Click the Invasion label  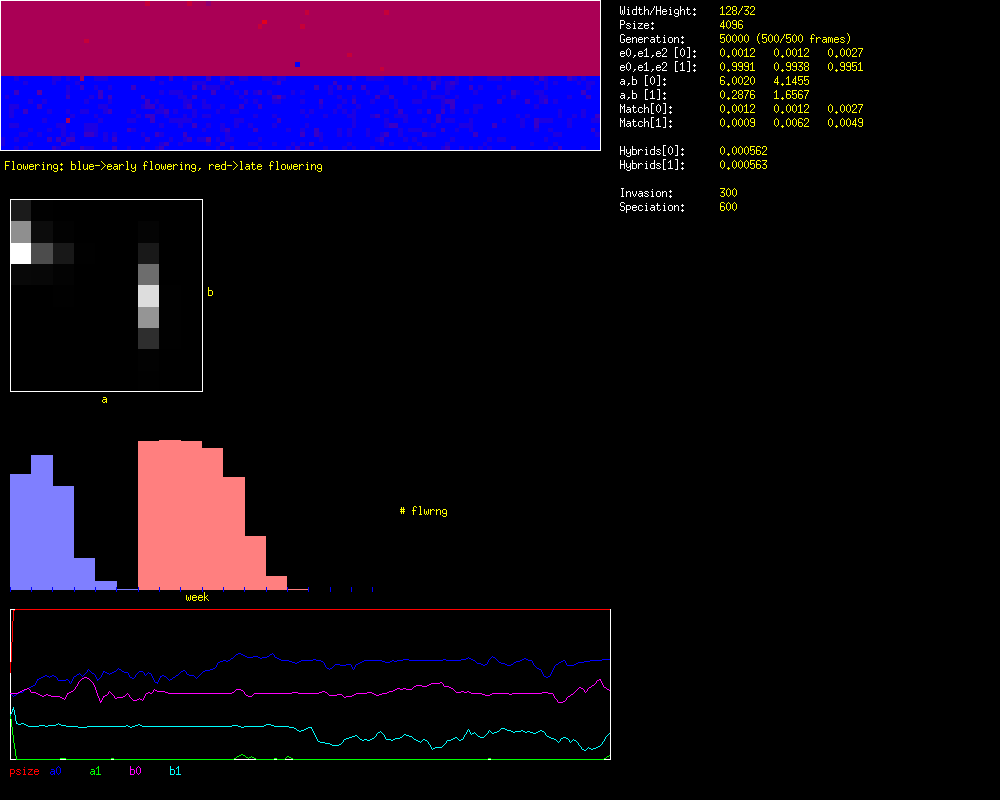point(645,194)
